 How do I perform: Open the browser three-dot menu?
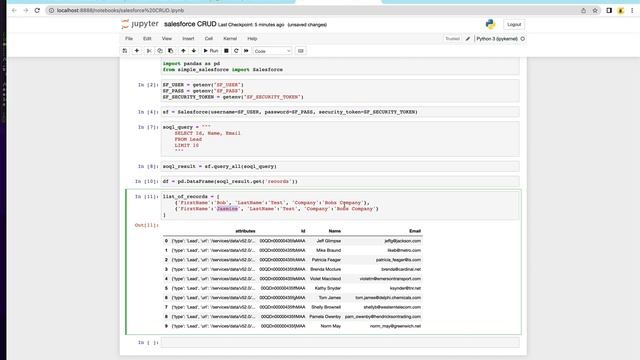tap(632, 11)
